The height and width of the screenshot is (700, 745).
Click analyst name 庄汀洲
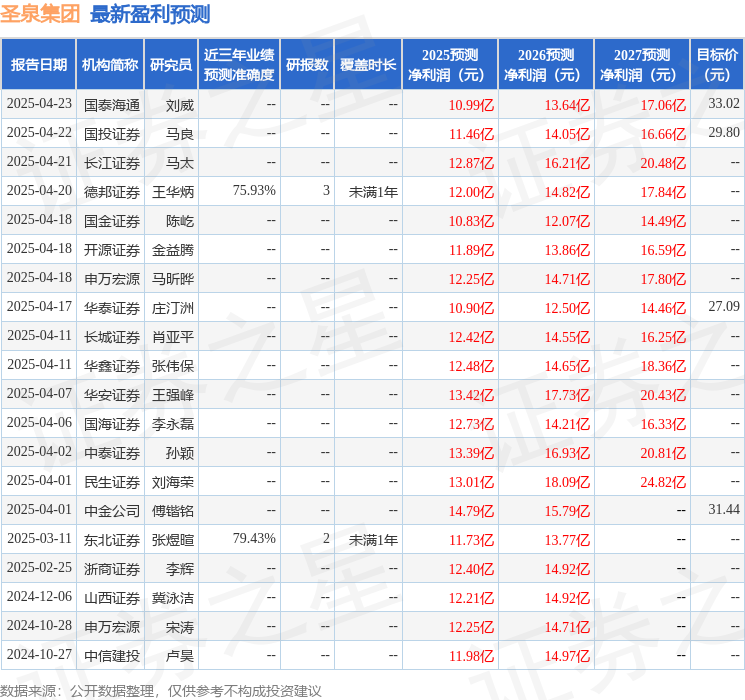[173, 308]
